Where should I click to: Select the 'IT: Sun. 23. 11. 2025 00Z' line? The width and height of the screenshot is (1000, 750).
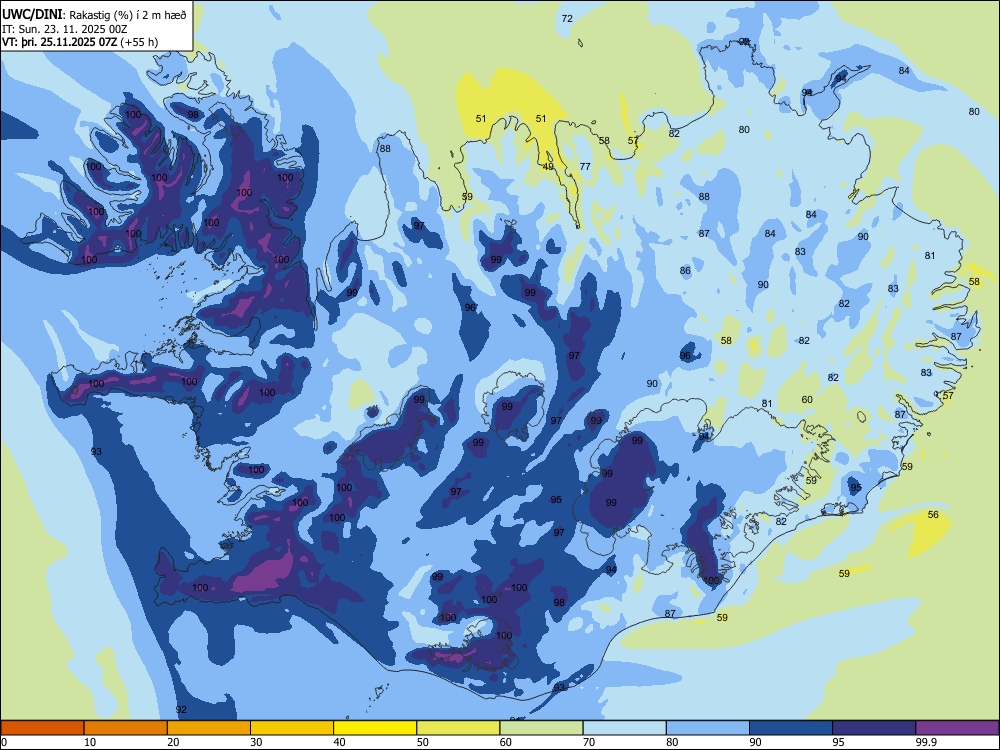pos(65,29)
